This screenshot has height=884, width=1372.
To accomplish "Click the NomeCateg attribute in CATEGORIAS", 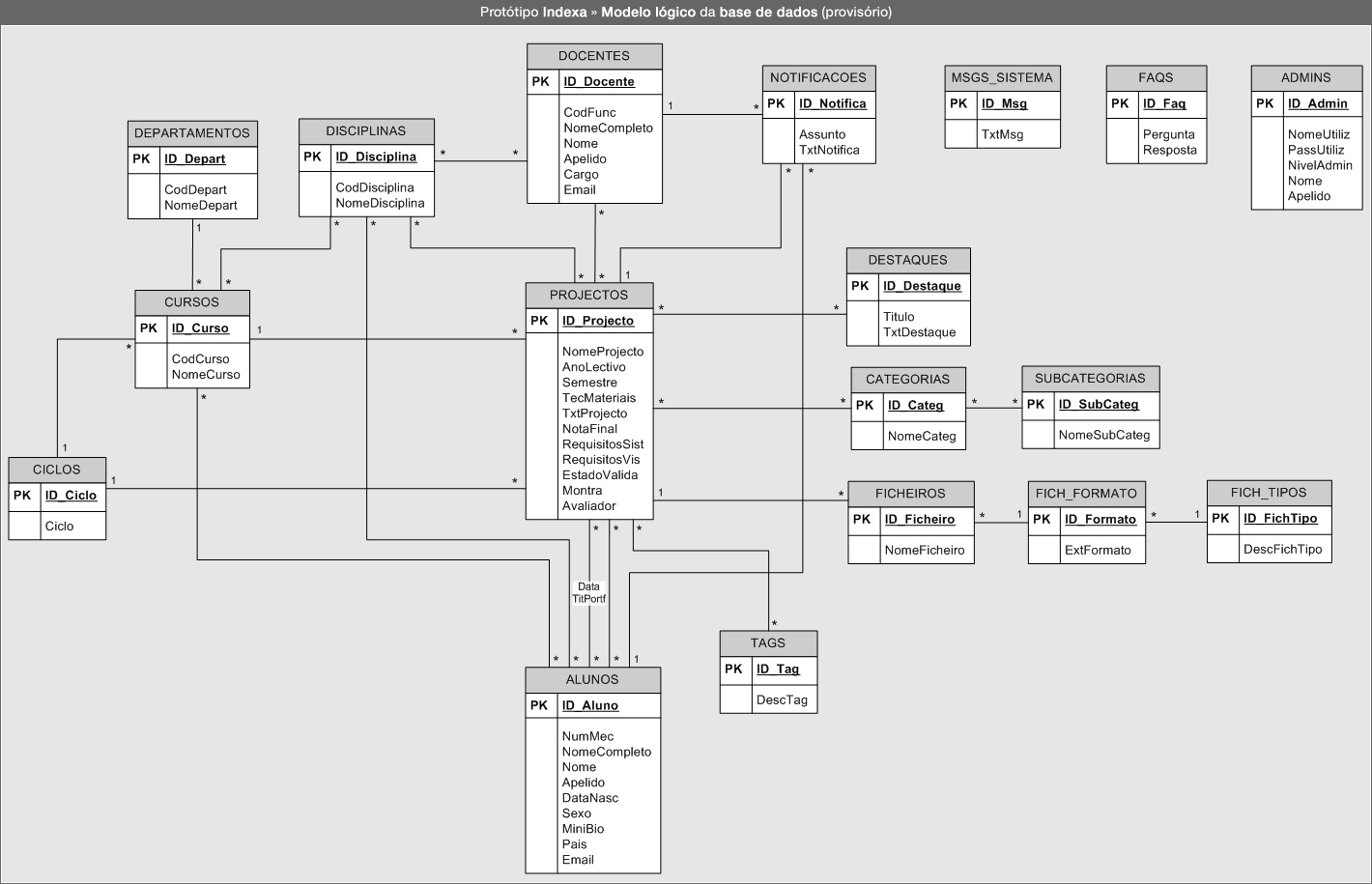I will pyautogui.click(x=921, y=436).
